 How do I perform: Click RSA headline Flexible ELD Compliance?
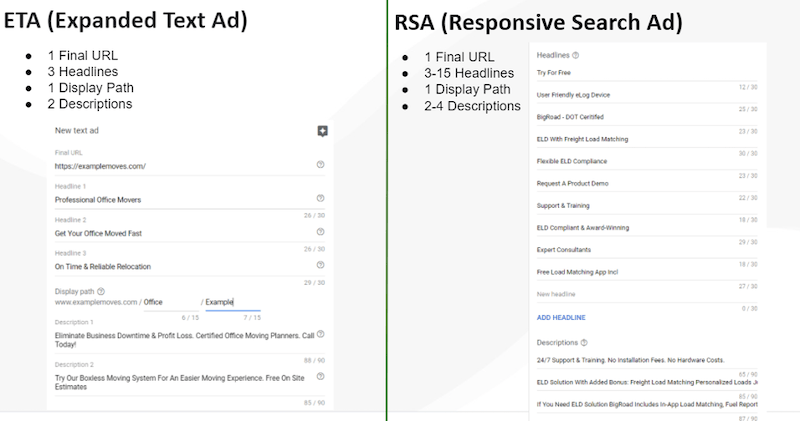pyautogui.click(x=647, y=161)
